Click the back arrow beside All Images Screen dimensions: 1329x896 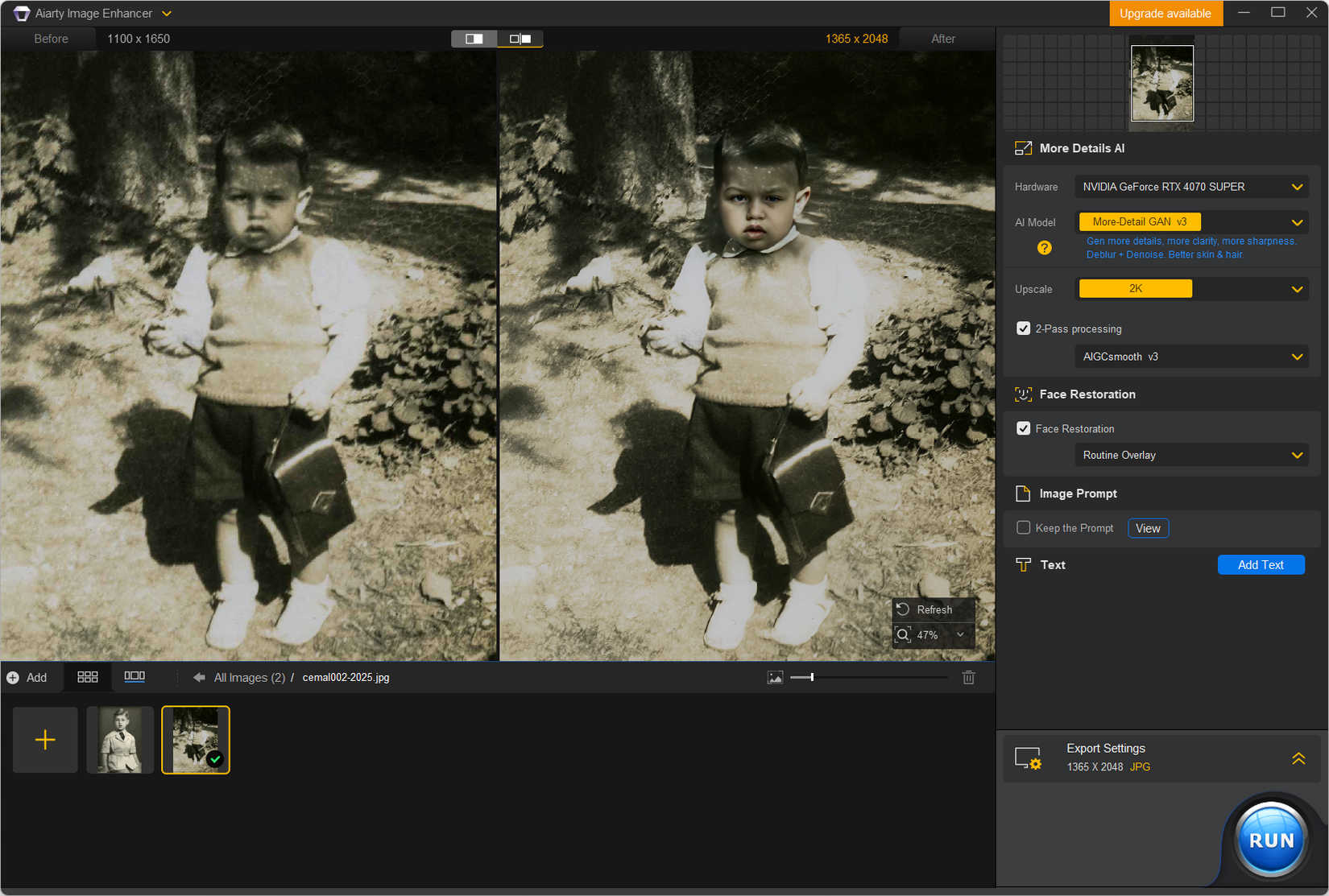click(199, 678)
